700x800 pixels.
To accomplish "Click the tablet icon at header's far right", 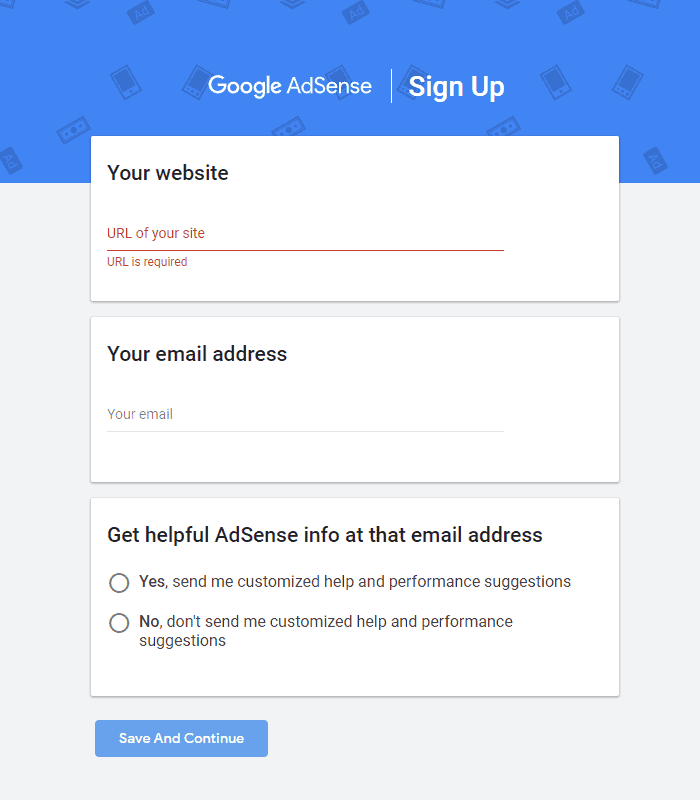I will click(x=628, y=82).
